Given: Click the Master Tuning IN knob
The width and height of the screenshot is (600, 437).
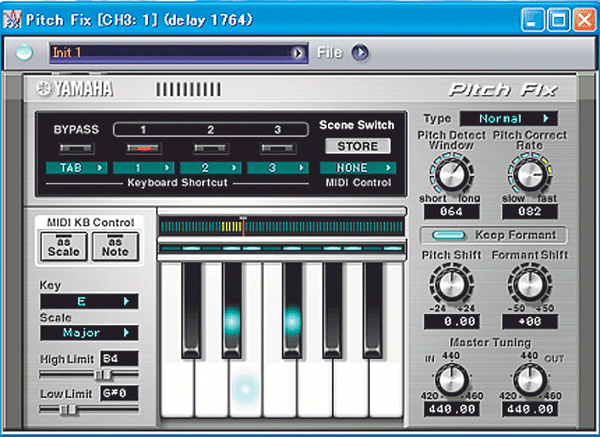Looking at the screenshot, I should pyautogui.click(x=452, y=379).
